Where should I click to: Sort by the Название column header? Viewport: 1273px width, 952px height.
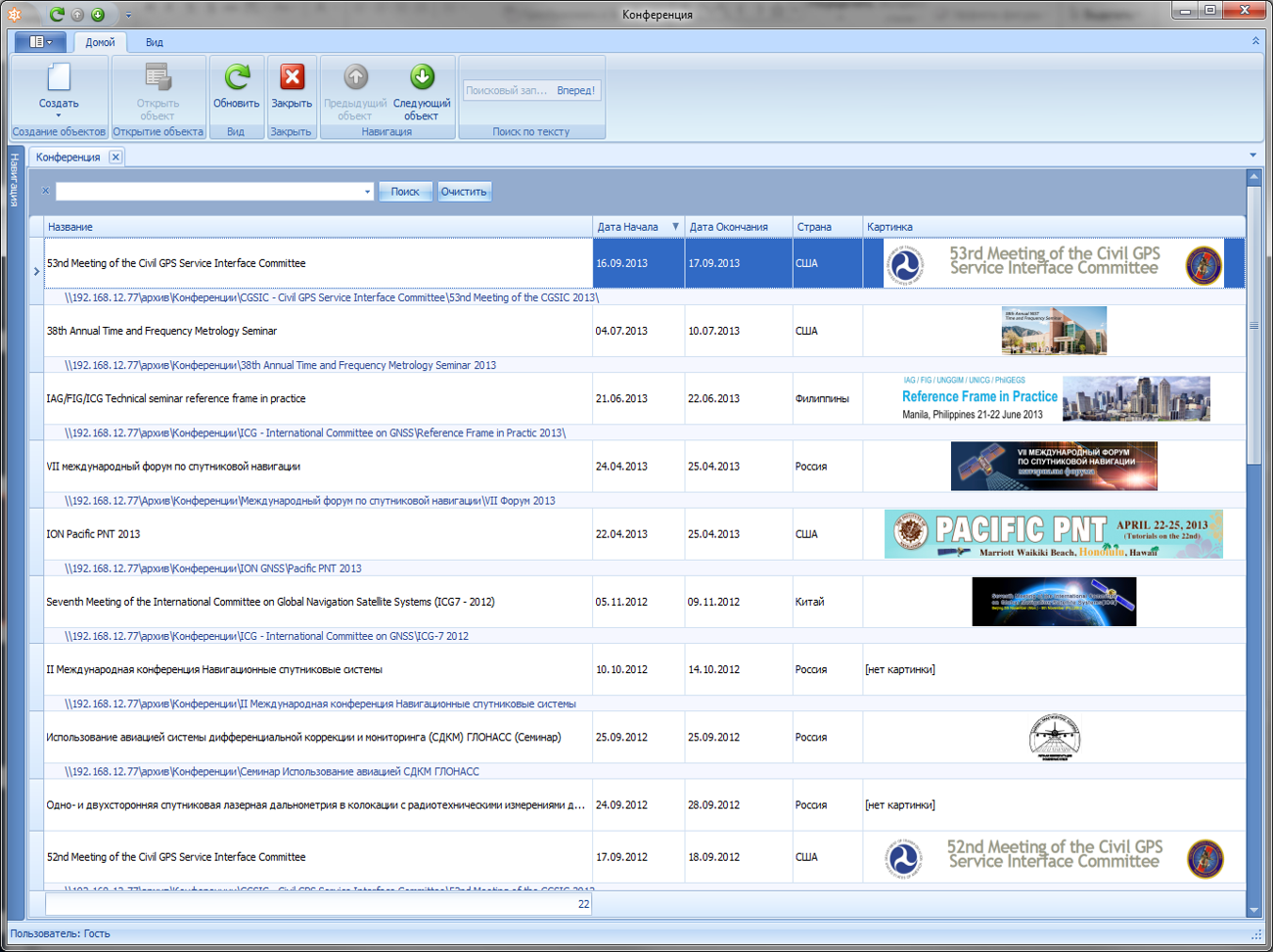318,226
